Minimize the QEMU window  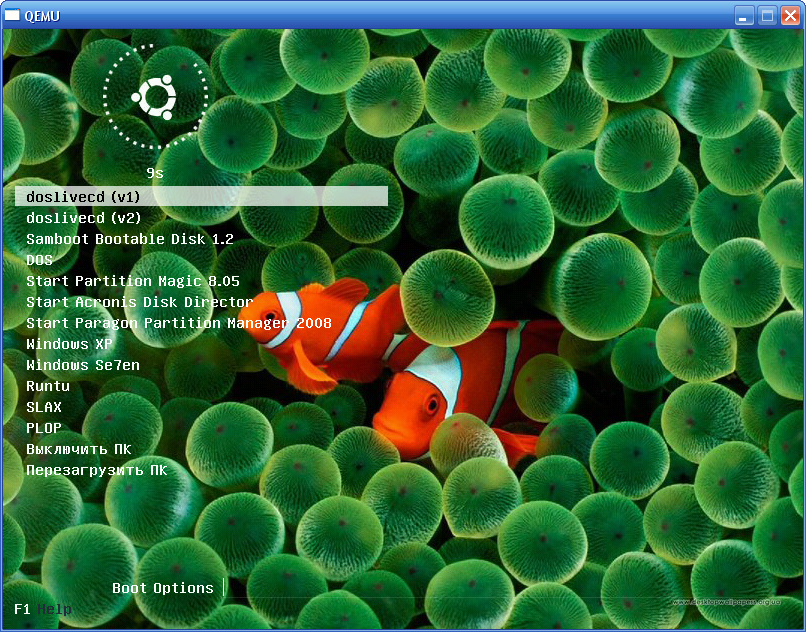743,15
